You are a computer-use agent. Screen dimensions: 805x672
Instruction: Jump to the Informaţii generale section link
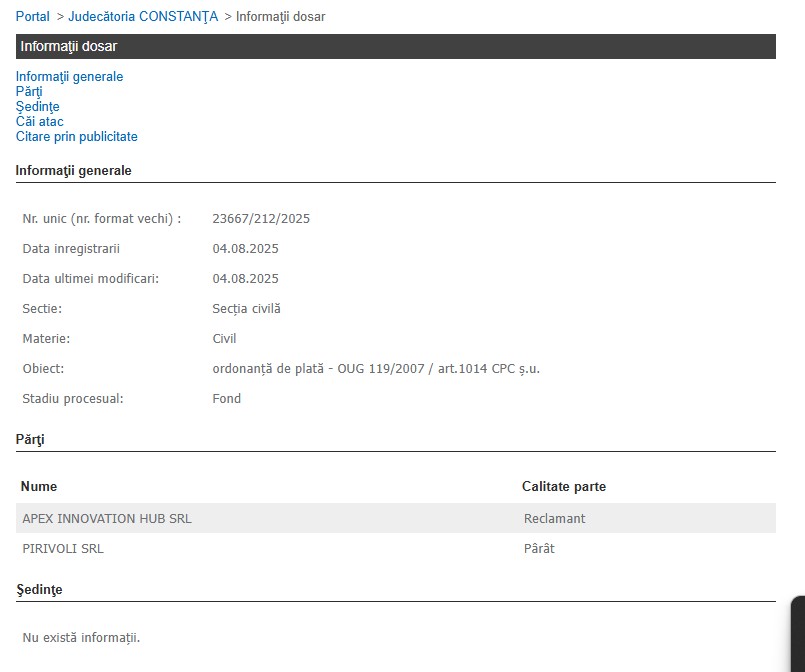(69, 76)
